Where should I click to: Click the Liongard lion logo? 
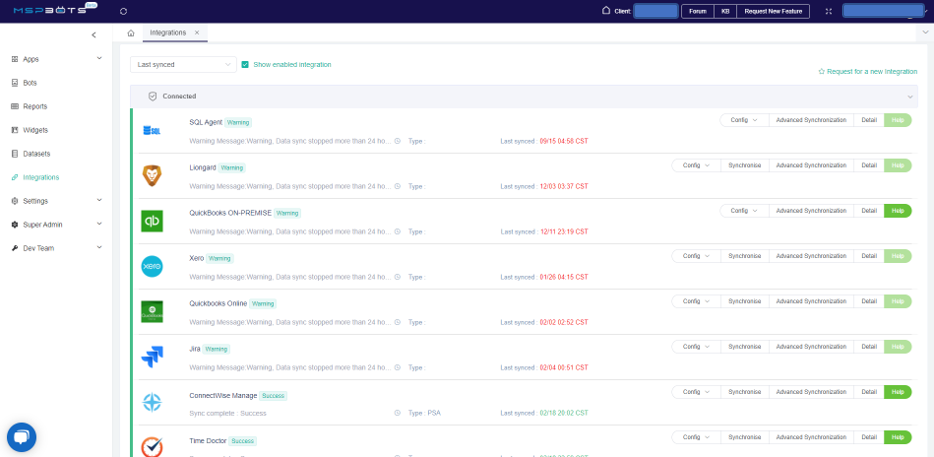coord(152,175)
